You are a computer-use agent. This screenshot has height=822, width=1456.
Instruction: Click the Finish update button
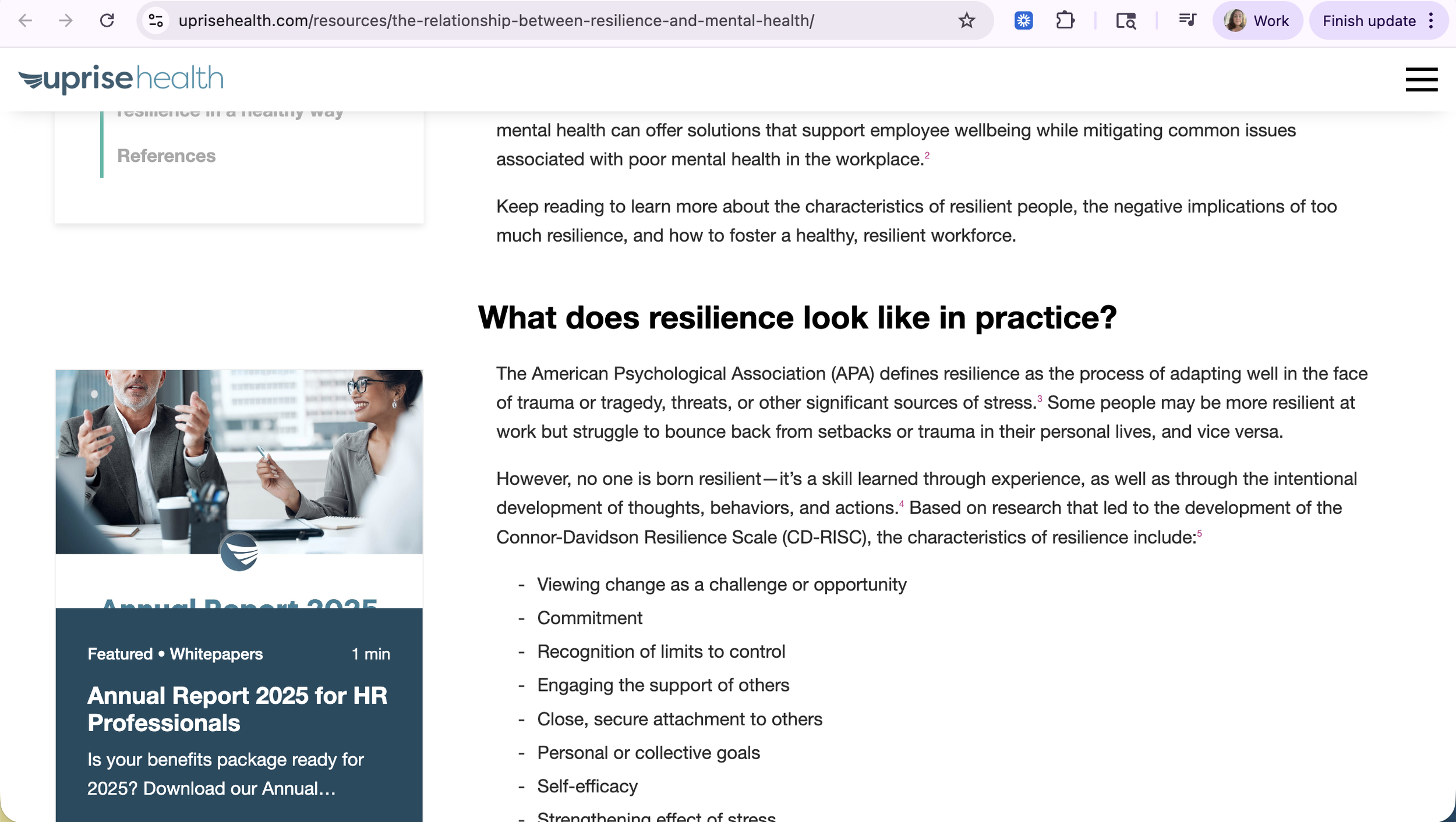click(1369, 21)
